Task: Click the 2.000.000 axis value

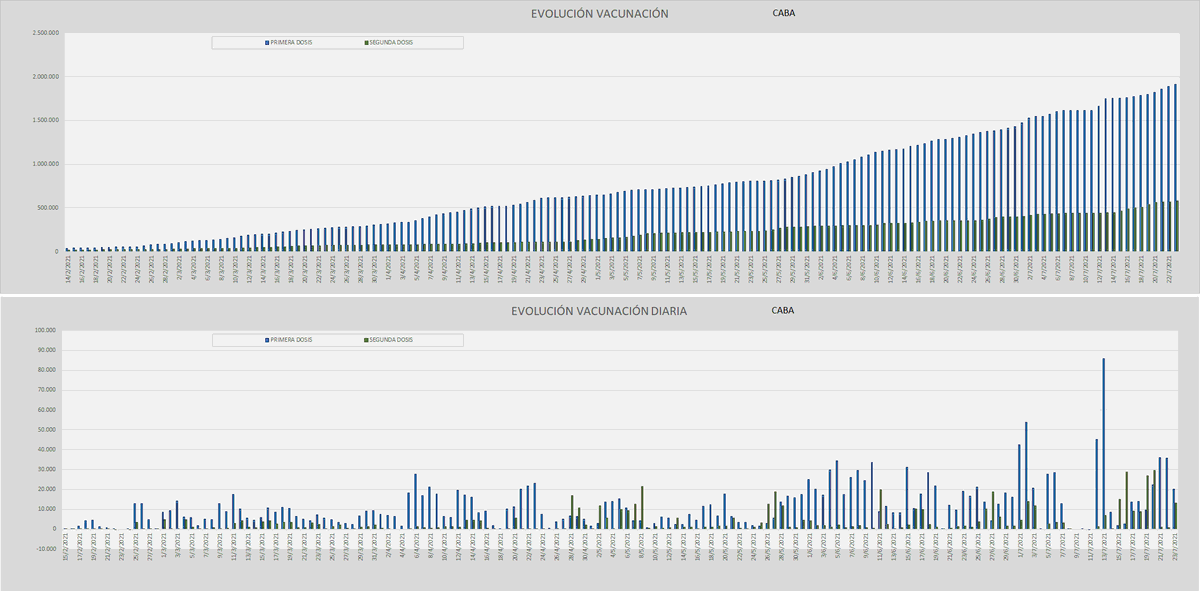Action: tap(47, 77)
